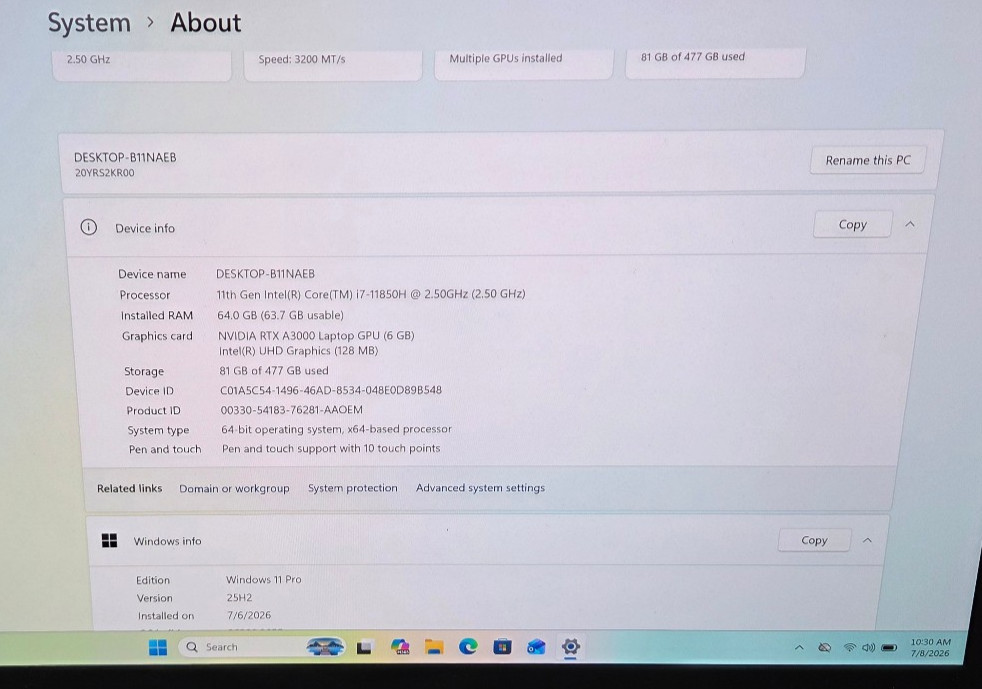Select the Device ID value C01A5C54

tap(331, 390)
